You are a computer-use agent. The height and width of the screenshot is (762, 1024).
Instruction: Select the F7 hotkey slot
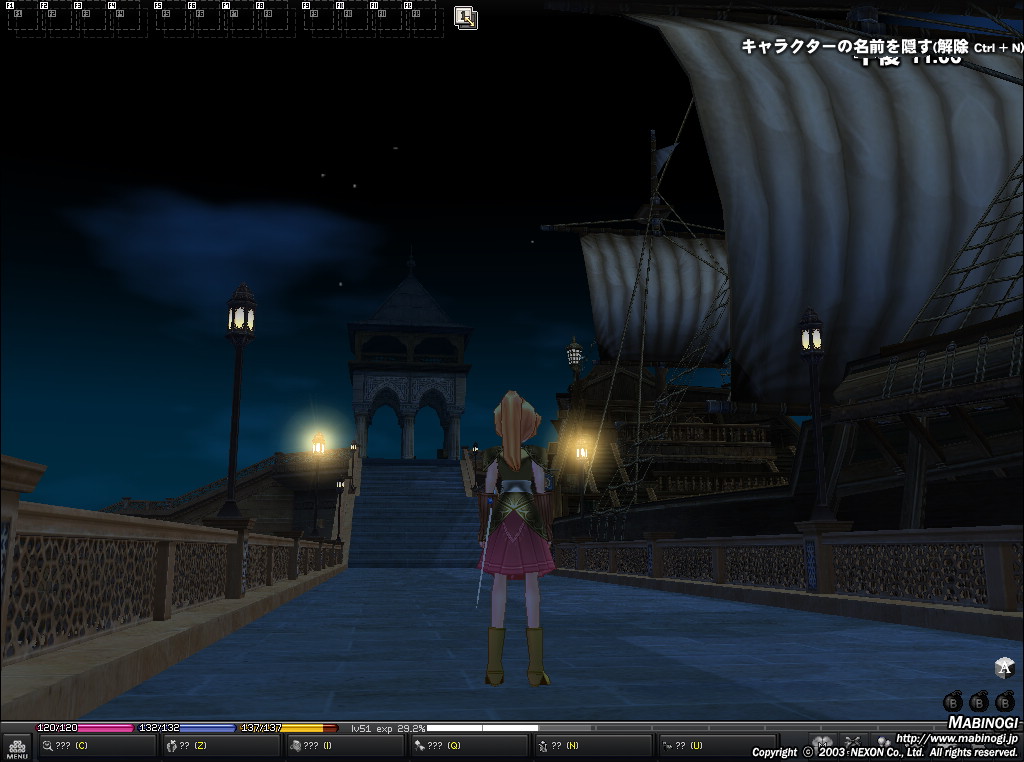pos(238,16)
